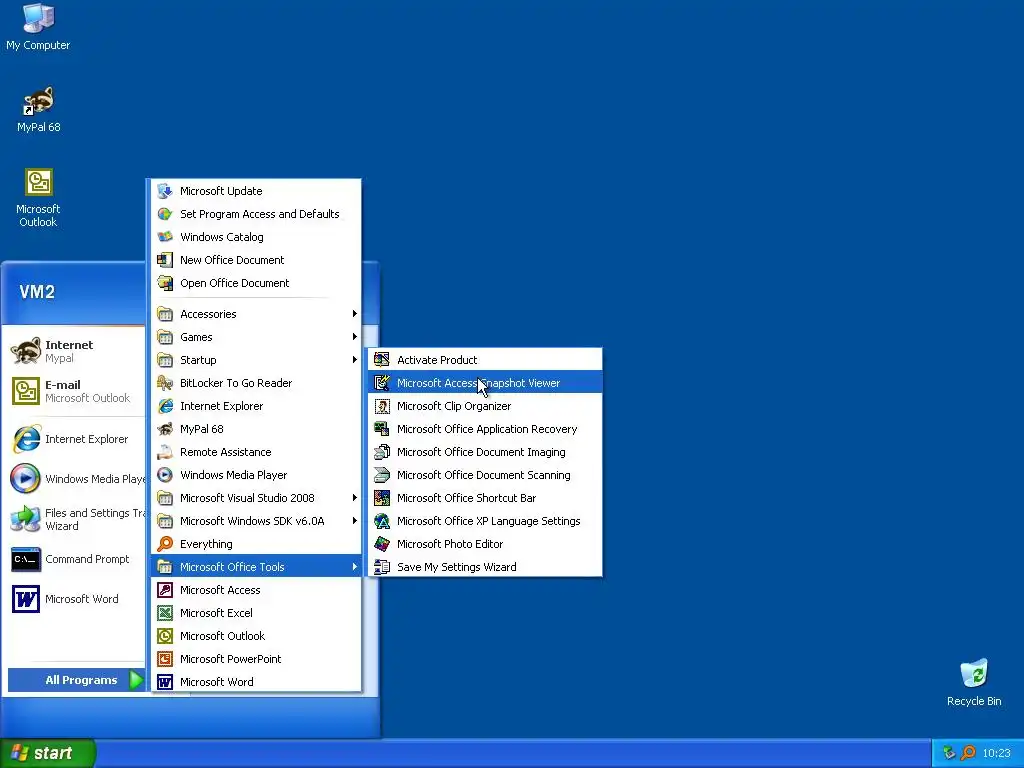Select the MyPal 68 desktop shortcut
This screenshot has width=1024, height=768.
pos(38,109)
